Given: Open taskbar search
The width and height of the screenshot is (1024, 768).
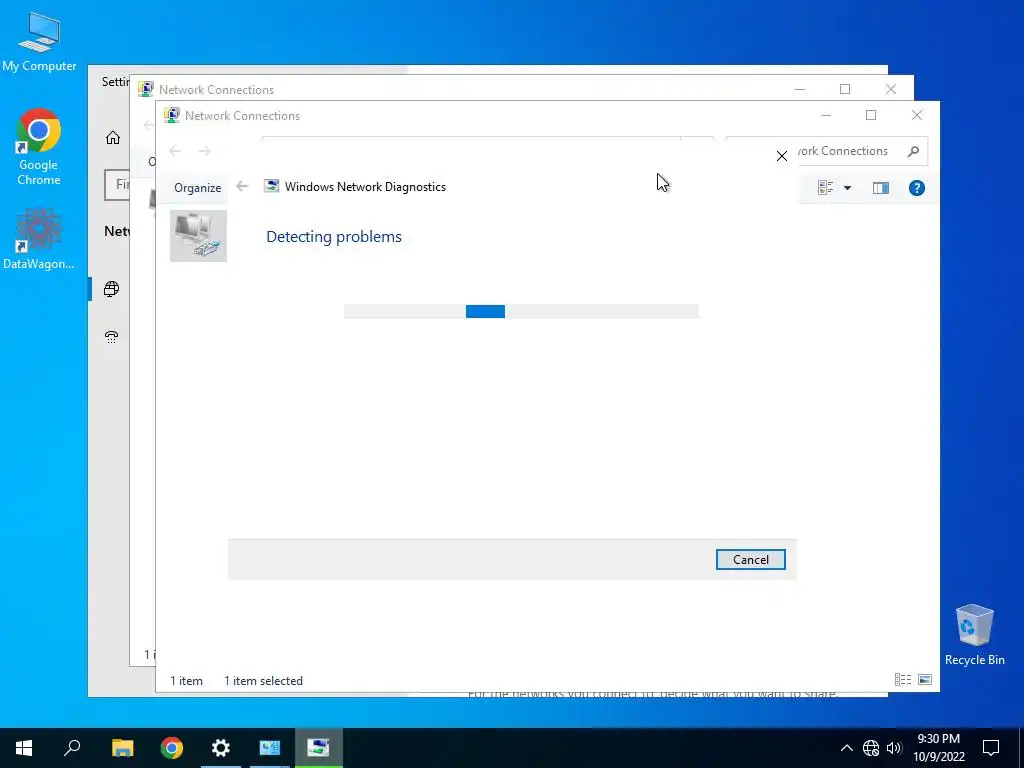Looking at the screenshot, I should tap(72, 748).
